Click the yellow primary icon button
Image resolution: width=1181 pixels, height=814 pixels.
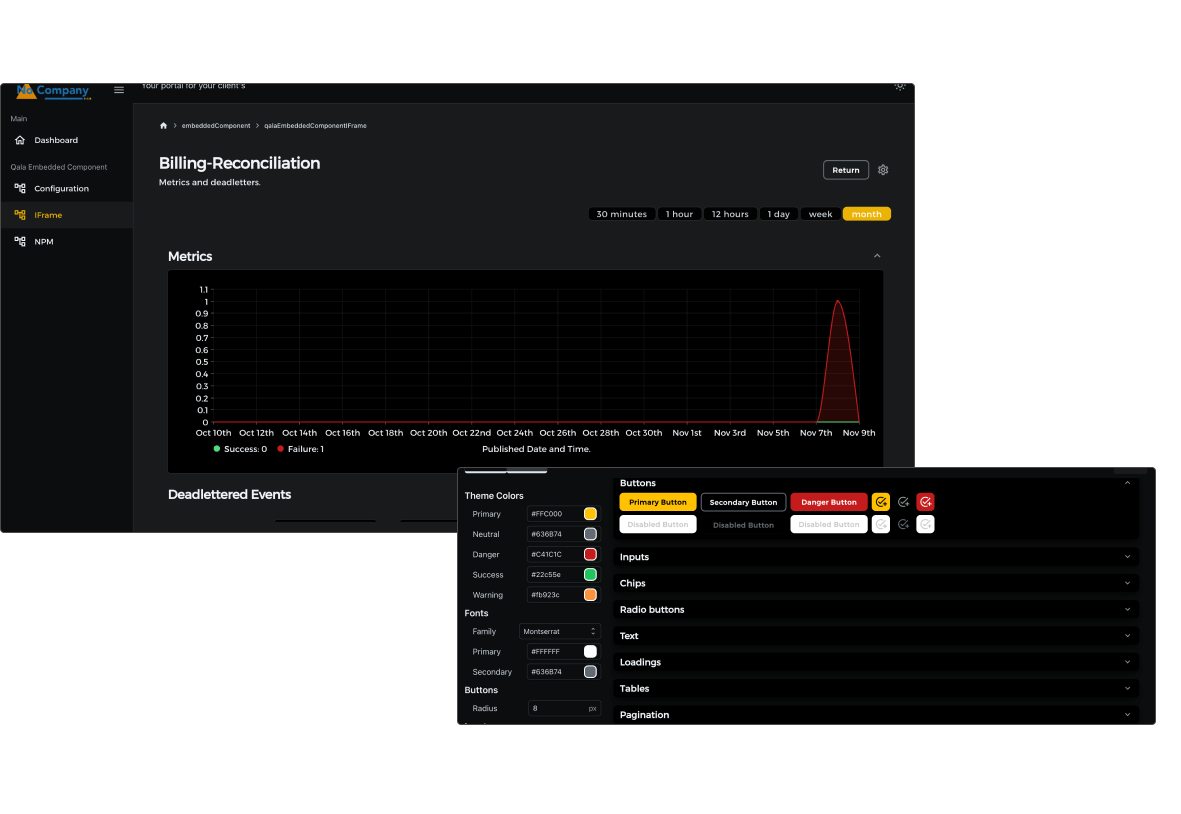click(x=881, y=502)
